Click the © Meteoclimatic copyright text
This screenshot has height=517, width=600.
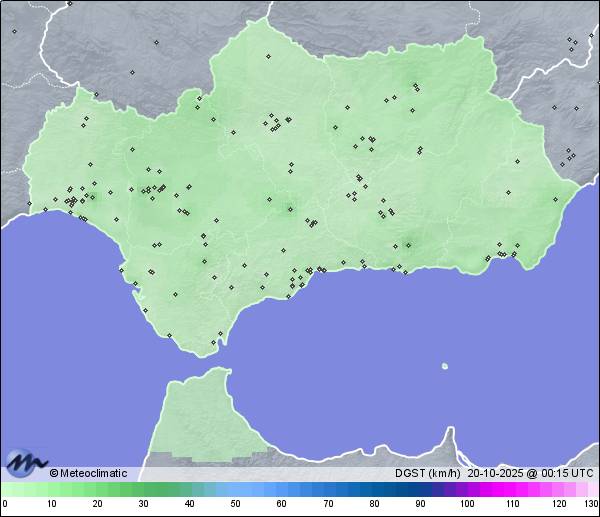pyautogui.click(x=88, y=473)
